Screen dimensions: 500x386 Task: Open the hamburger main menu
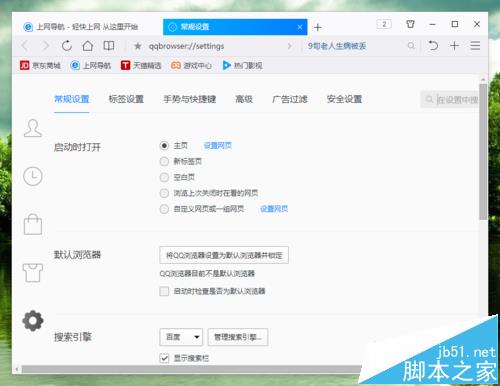[475, 45]
